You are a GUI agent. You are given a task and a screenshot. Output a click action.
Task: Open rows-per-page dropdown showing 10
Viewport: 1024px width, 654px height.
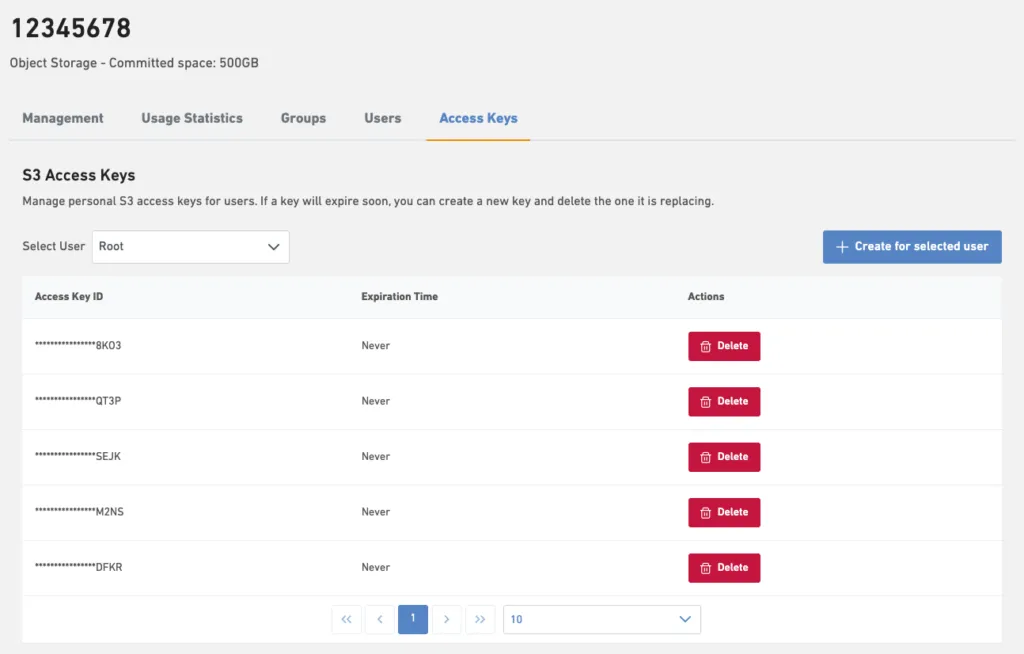coord(601,619)
